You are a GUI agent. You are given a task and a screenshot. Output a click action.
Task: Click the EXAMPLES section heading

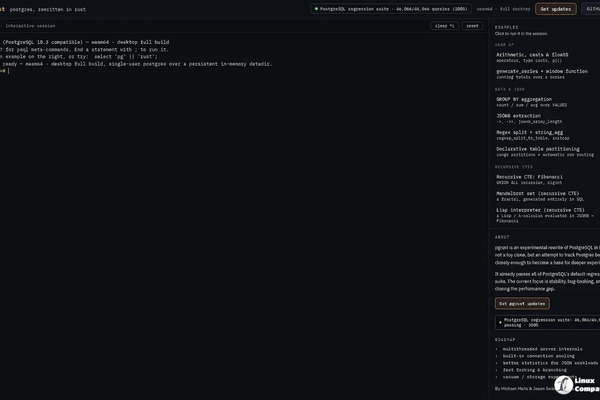tap(506, 27)
